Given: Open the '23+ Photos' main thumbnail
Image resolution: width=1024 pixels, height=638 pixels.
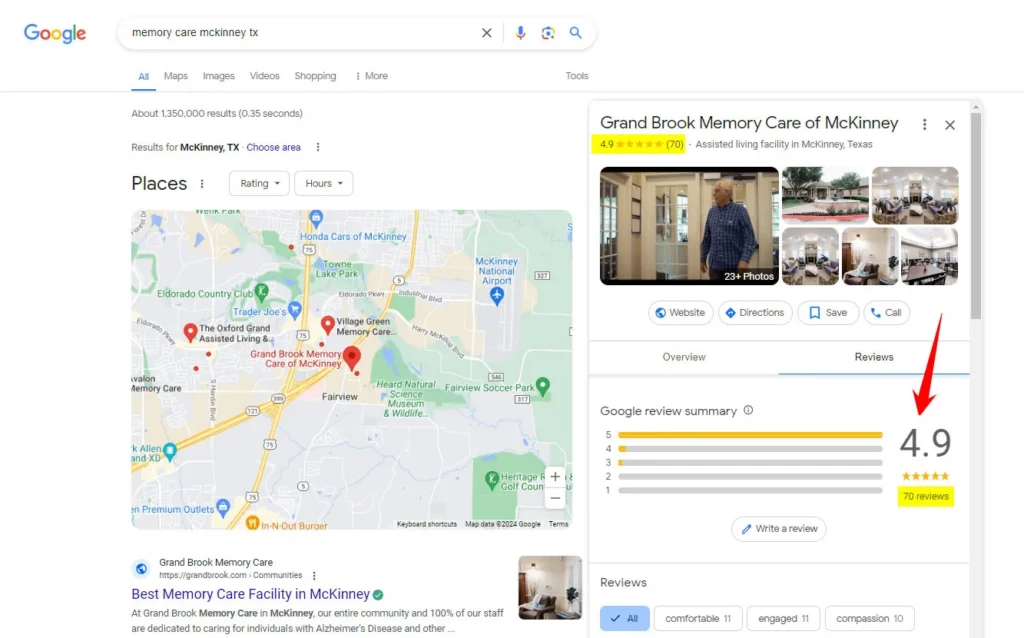Looking at the screenshot, I should coord(689,226).
